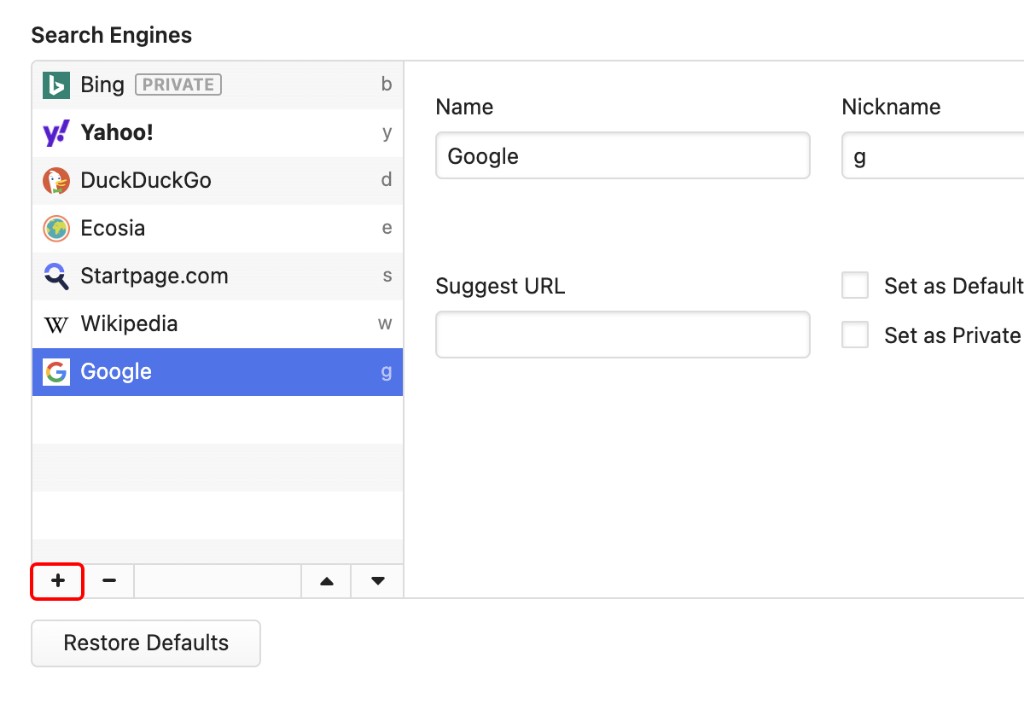Click the PRIVATE badge next to Bing
The height and width of the screenshot is (705, 1024).
point(178,85)
